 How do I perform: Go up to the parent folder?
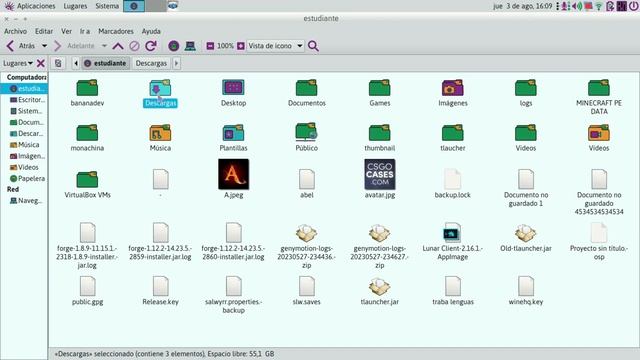(118, 46)
